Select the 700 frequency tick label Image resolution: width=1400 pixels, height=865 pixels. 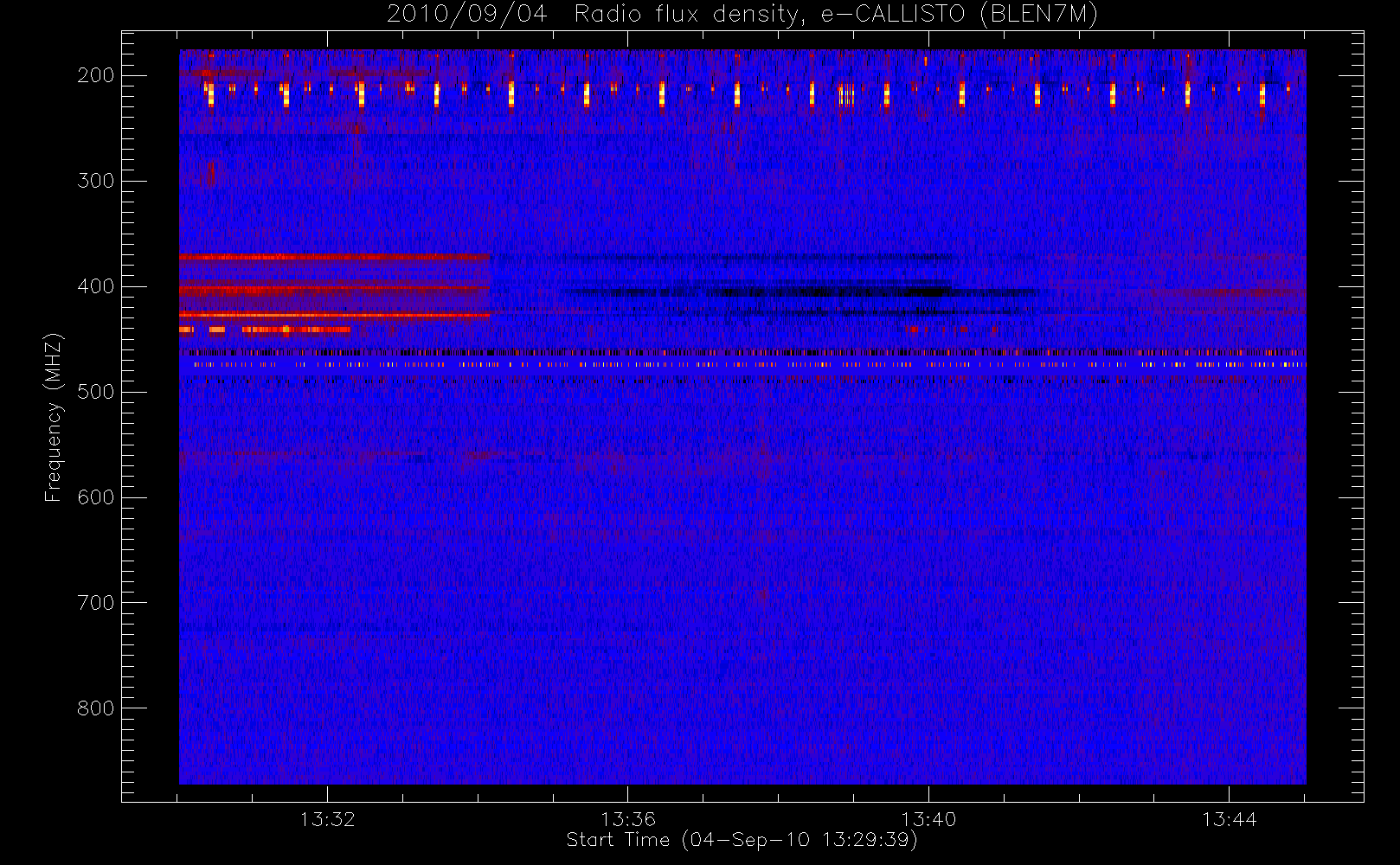[96, 603]
